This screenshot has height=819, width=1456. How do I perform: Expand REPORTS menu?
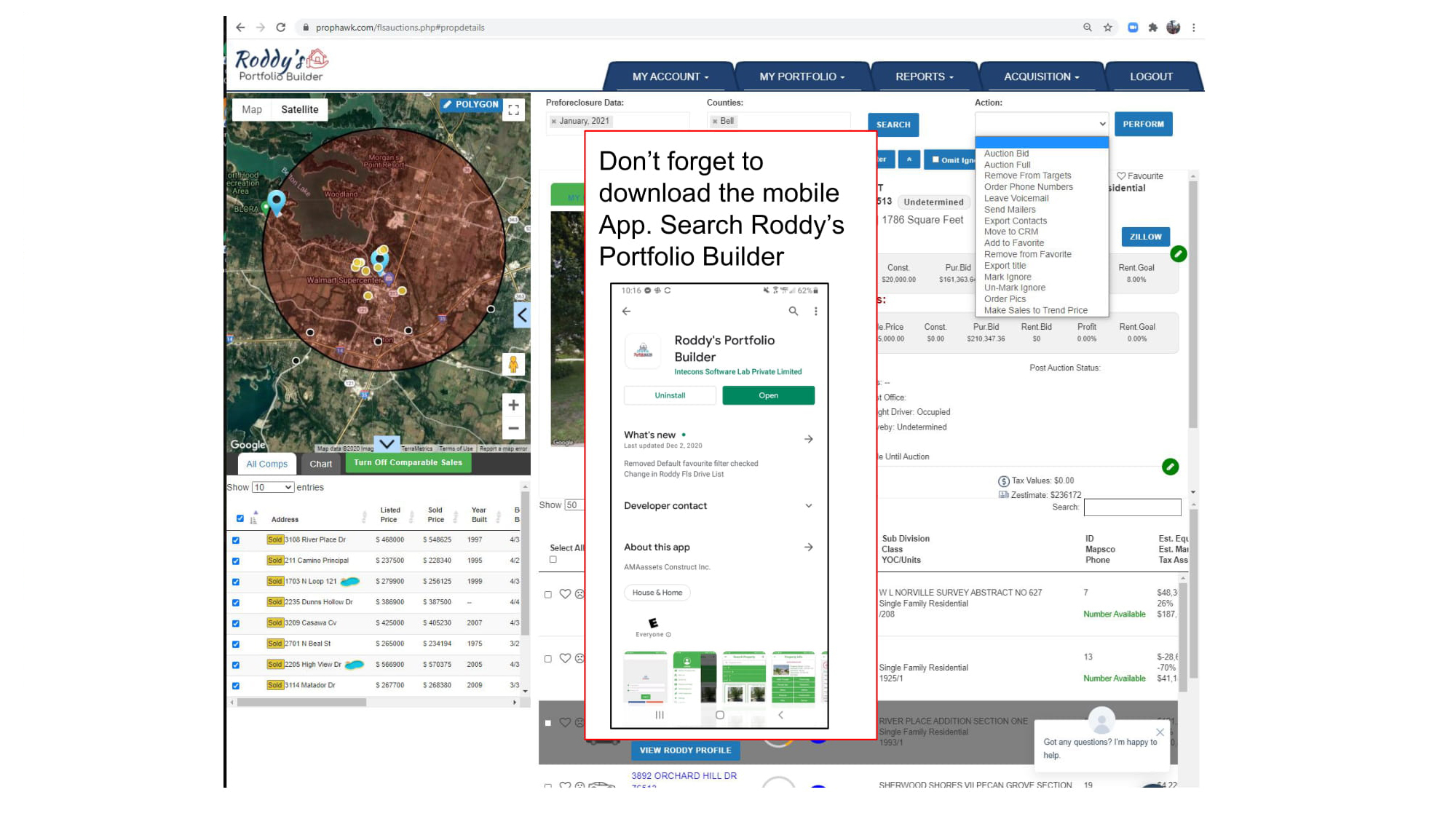point(925,76)
